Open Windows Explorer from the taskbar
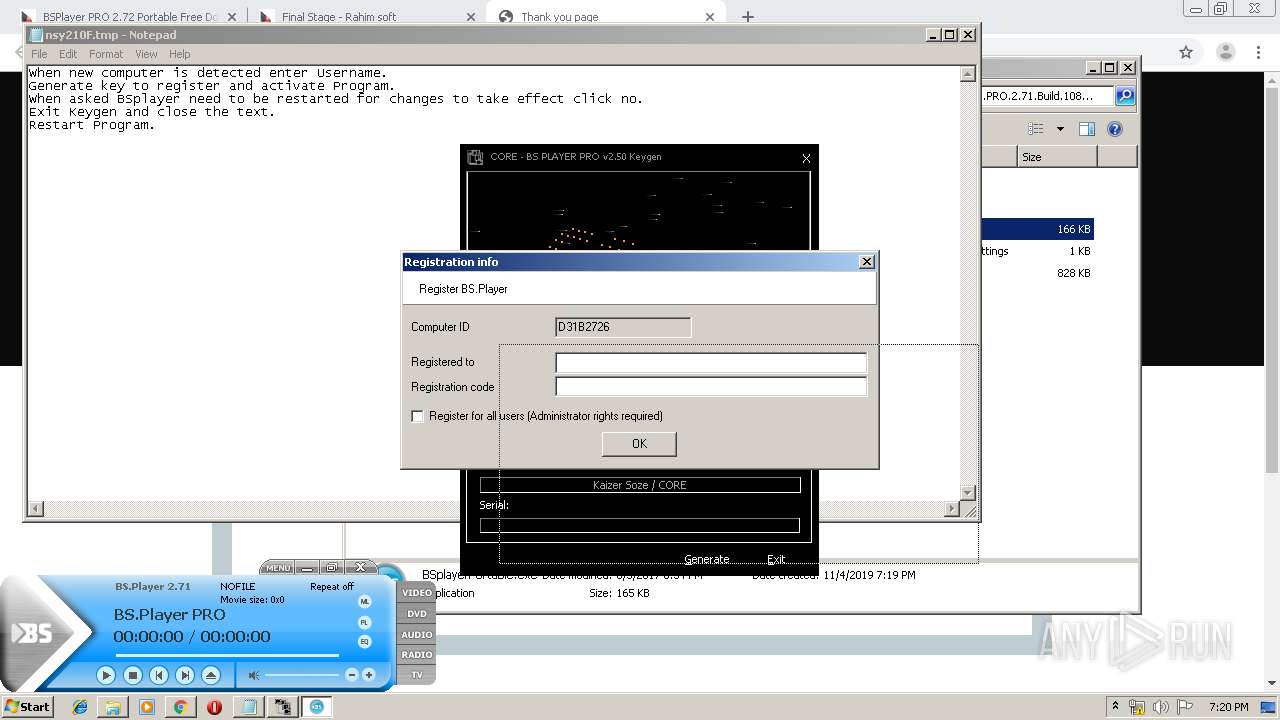Screen dimensions: 1280x720 click(113, 706)
